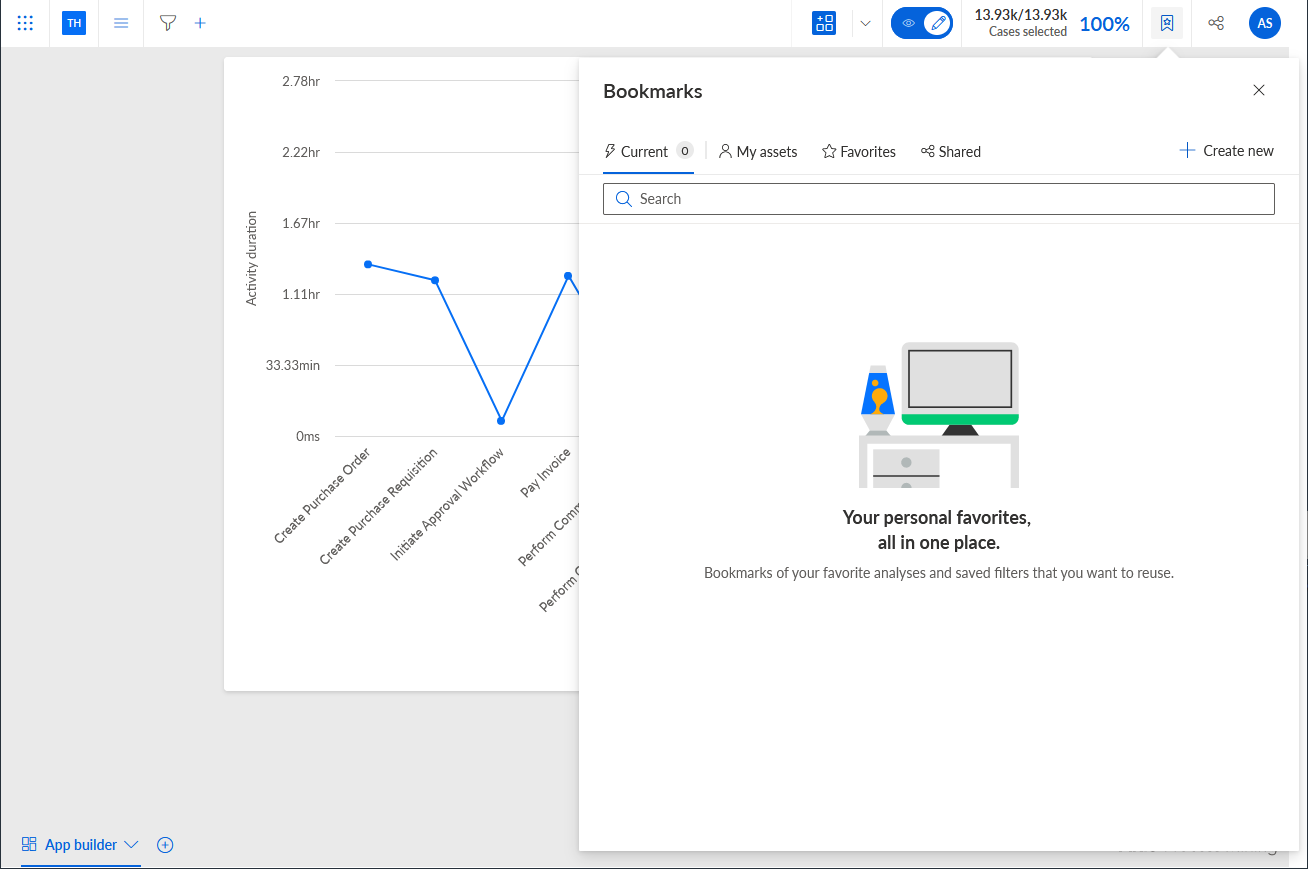Image resolution: width=1308 pixels, height=869 pixels.
Task: Open the apps grid launcher icon
Action: tap(25, 23)
